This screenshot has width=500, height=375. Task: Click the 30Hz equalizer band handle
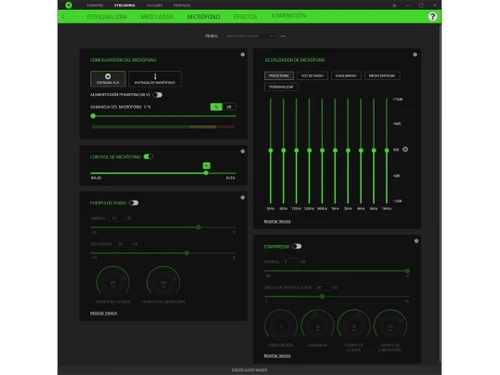[x=271, y=151]
